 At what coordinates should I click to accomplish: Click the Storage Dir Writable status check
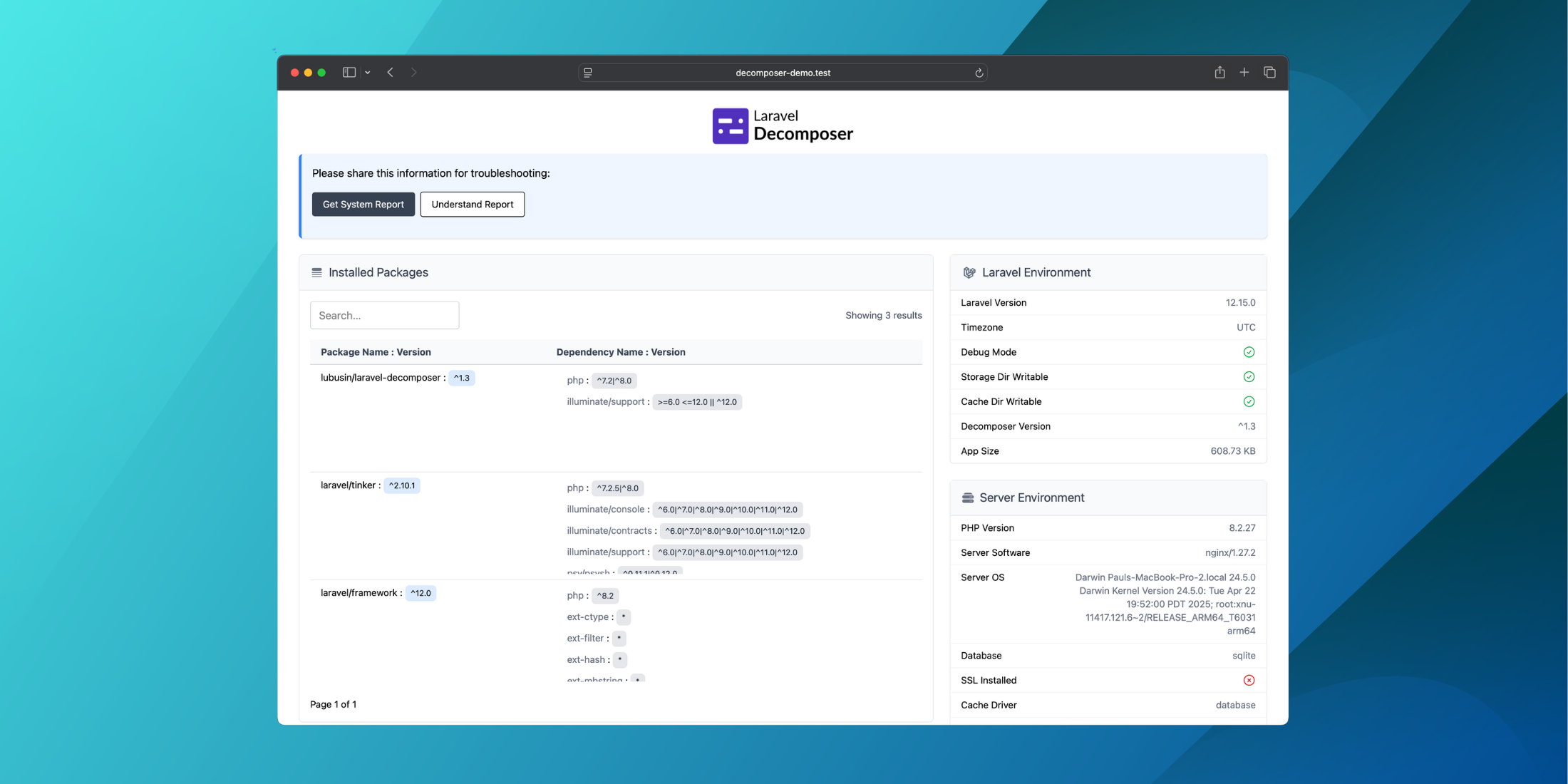pos(1249,376)
